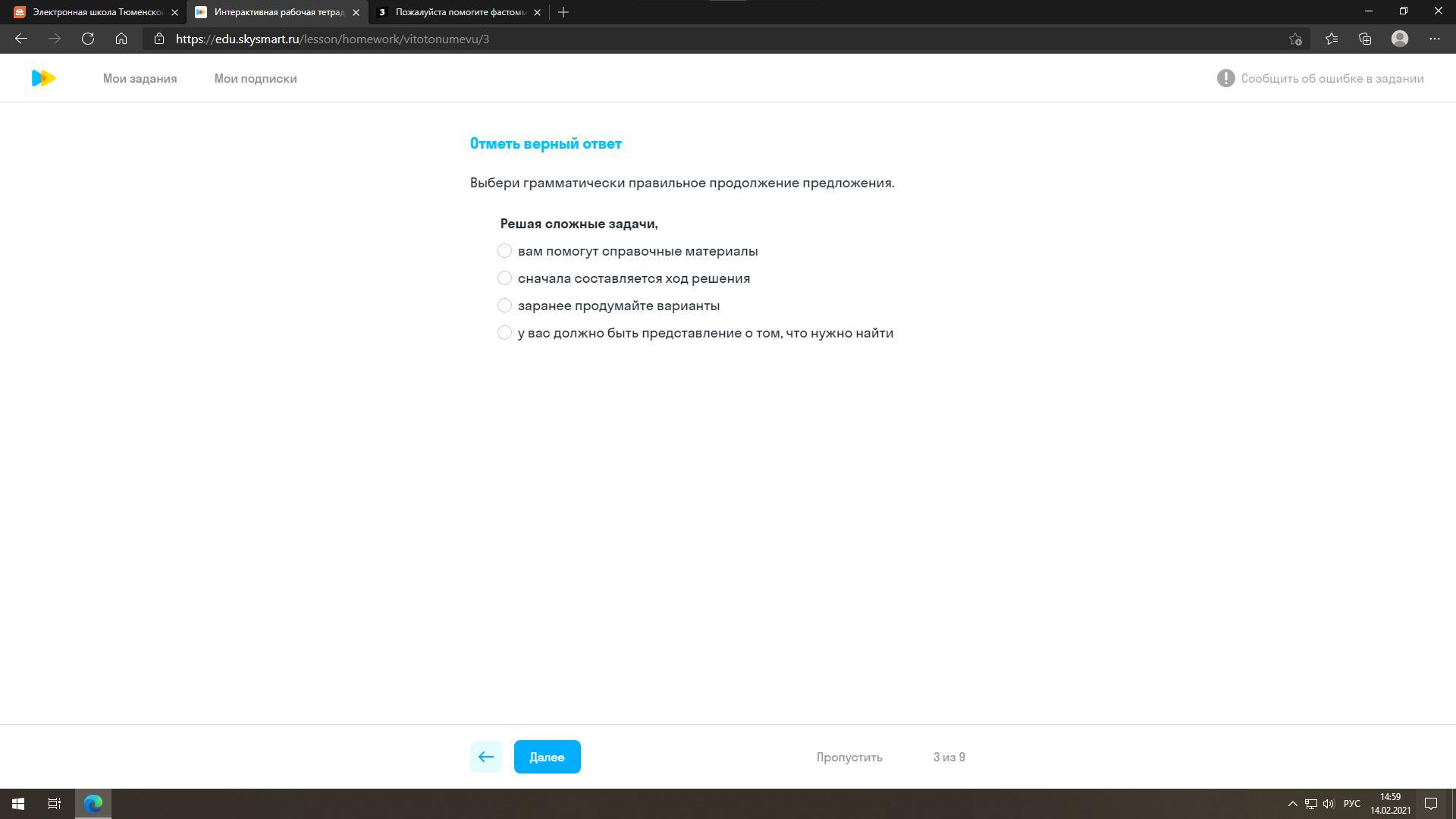Screen dimensions: 1456x819
Task: Show hidden system tray icons
Action: click(x=1292, y=804)
